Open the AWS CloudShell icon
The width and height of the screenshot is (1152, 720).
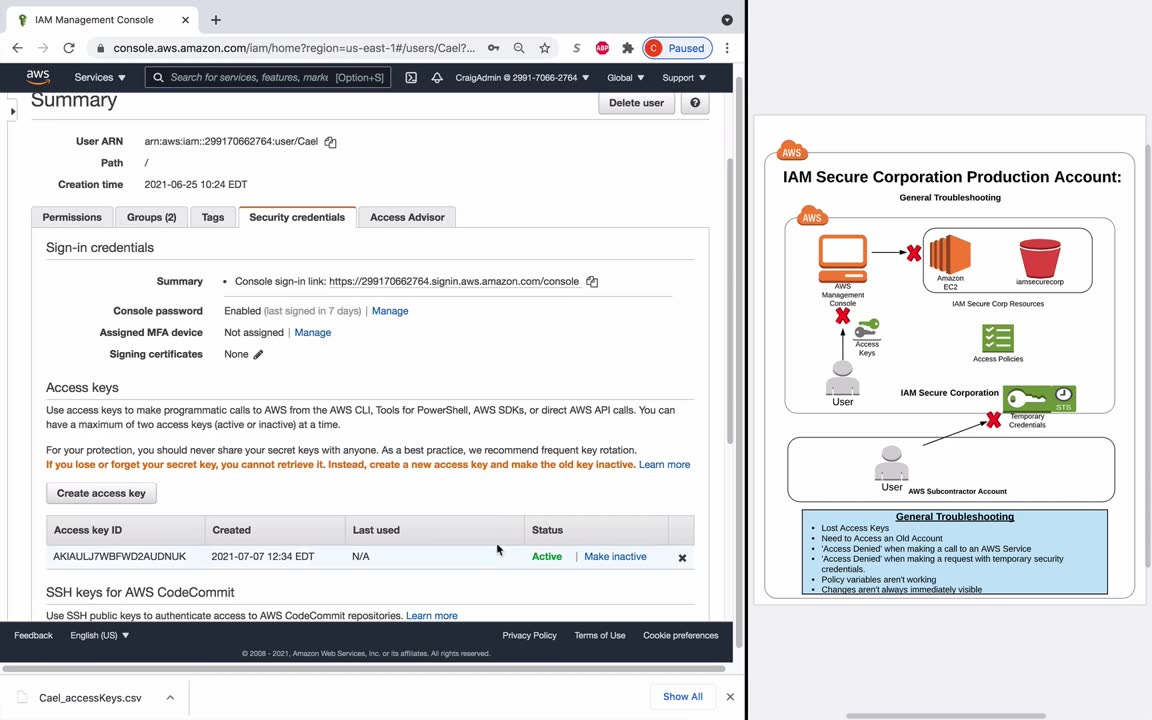pos(411,77)
